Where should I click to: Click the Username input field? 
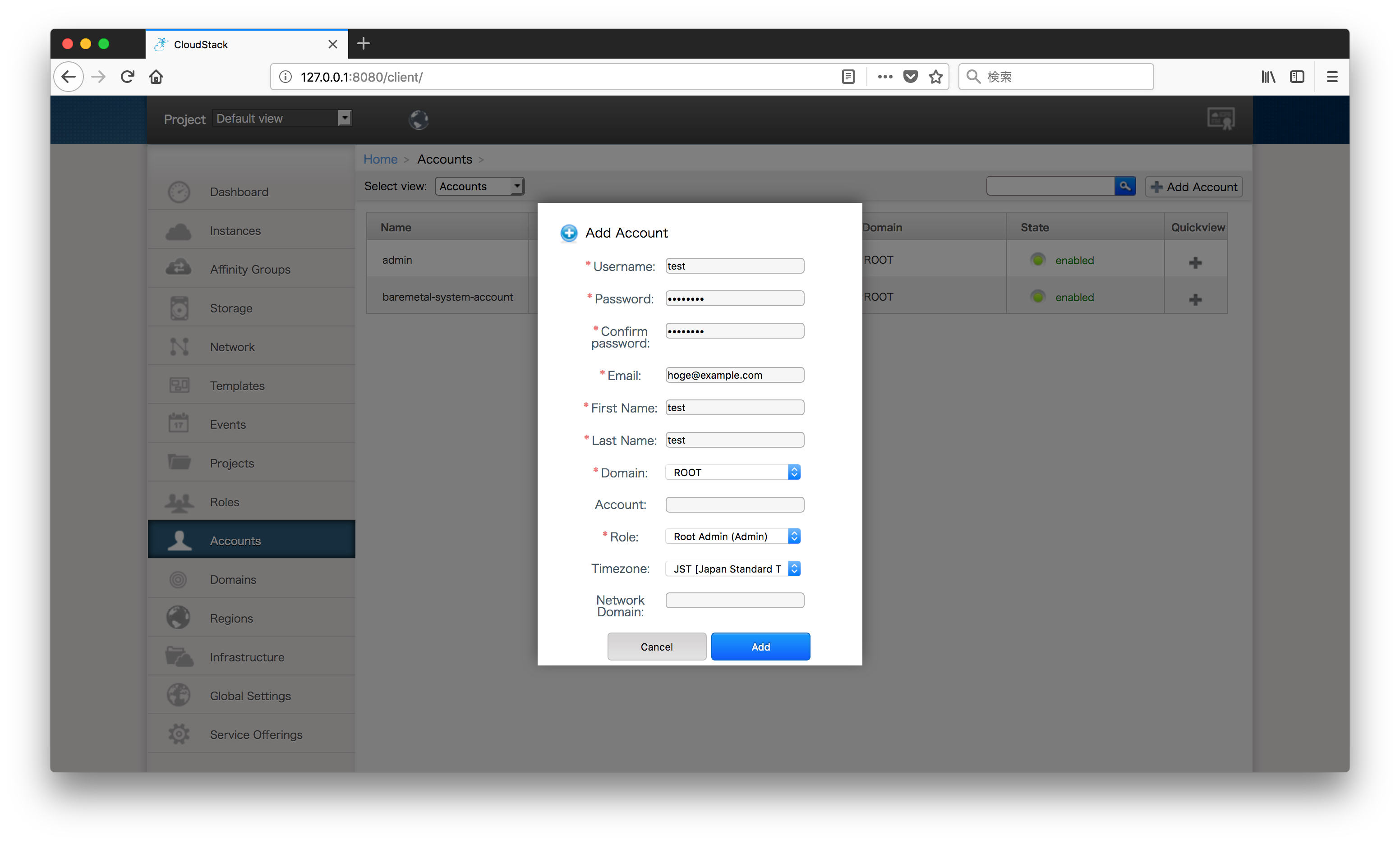coord(735,266)
